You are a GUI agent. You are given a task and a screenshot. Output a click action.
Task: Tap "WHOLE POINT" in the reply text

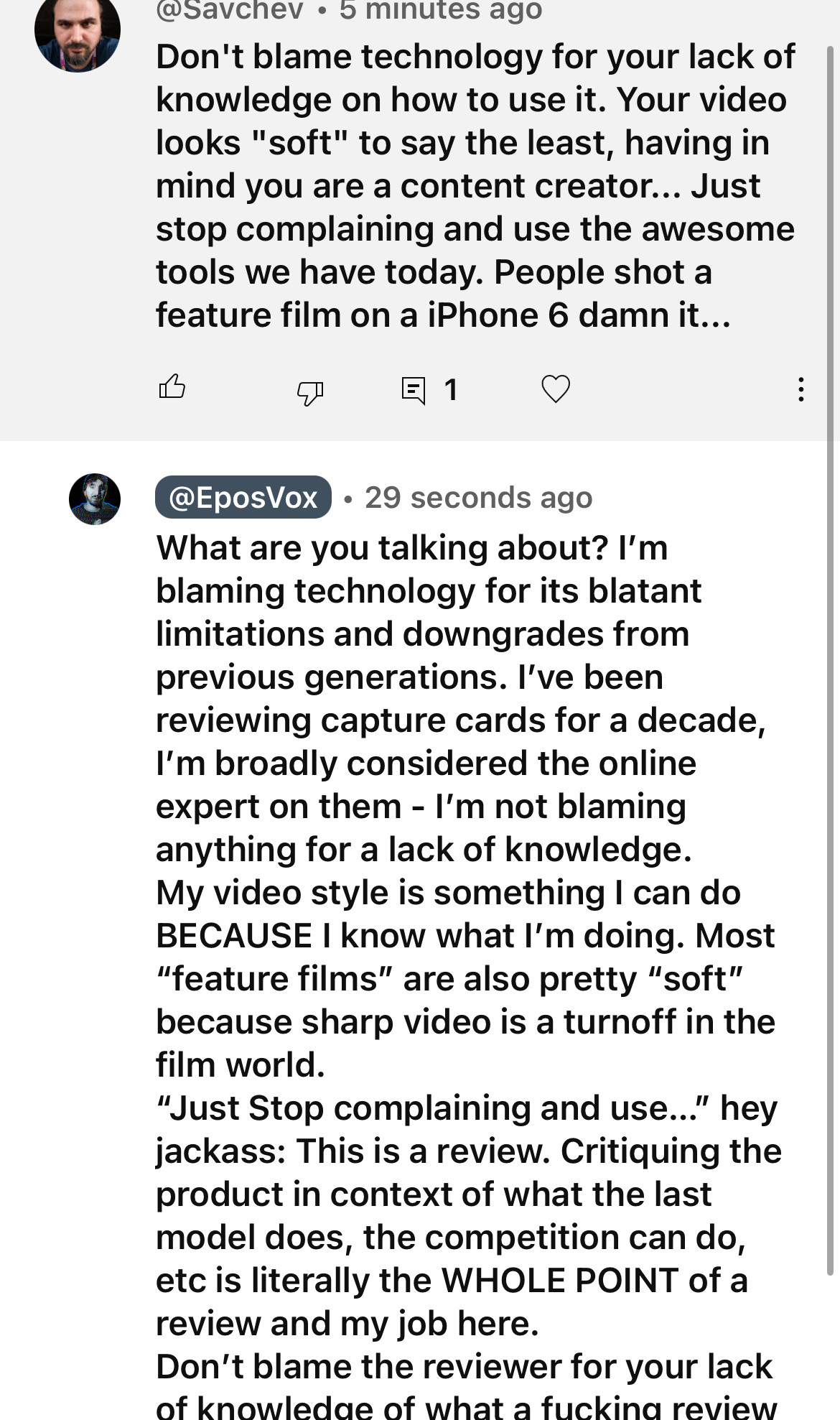coord(560,1281)
